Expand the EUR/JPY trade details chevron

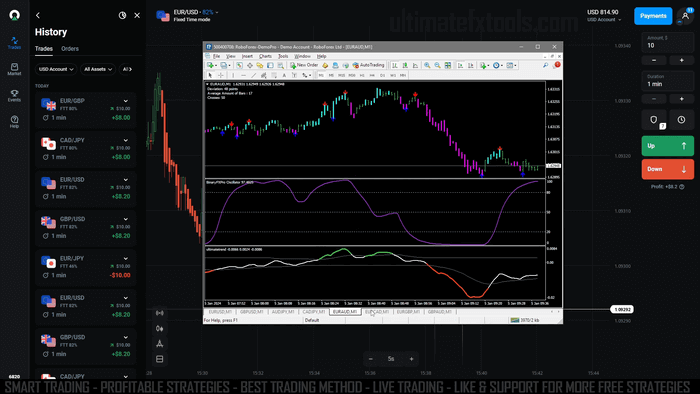[125, 259]
